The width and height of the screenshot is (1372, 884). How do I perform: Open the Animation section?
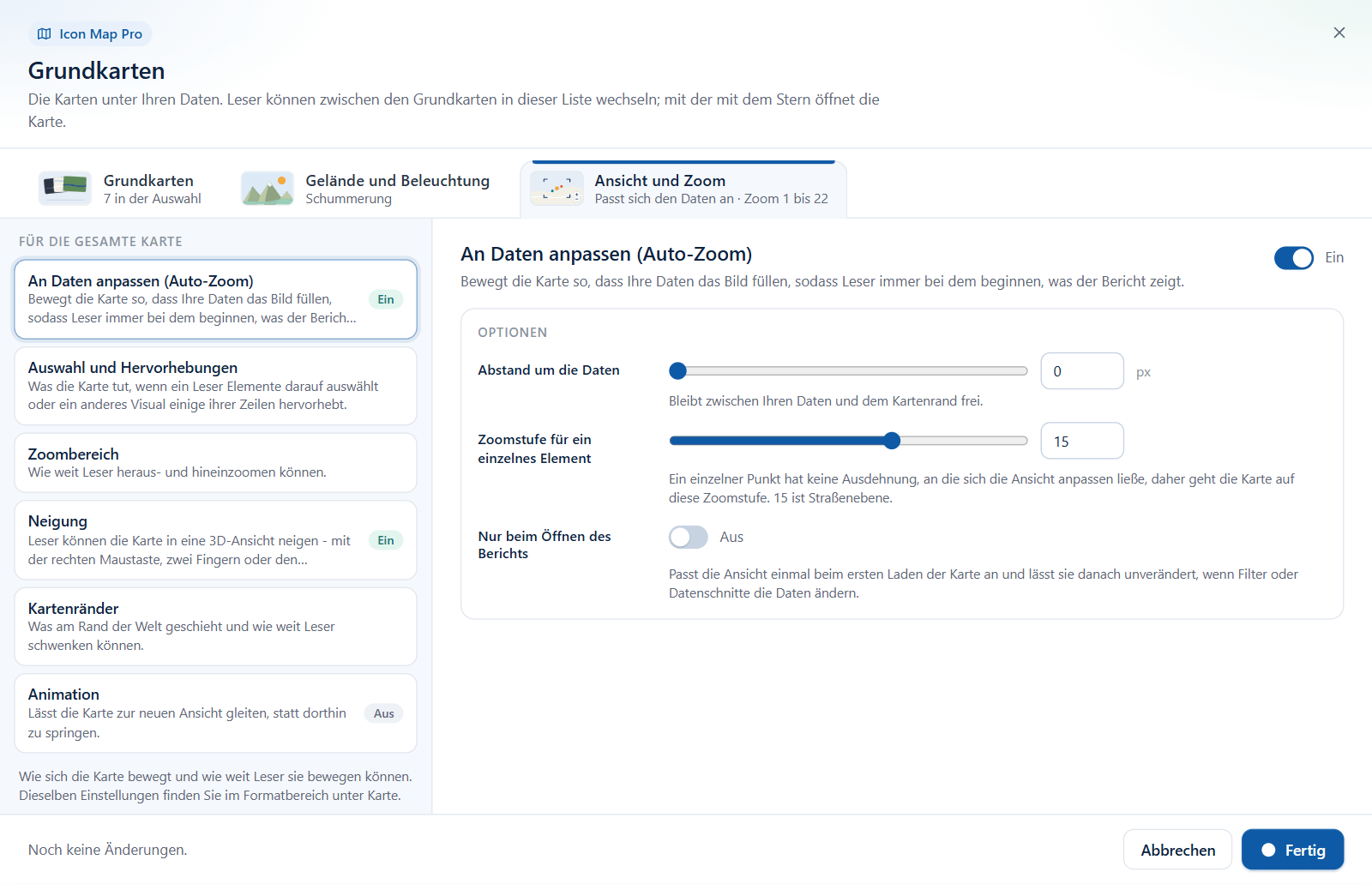click(215, 713)
